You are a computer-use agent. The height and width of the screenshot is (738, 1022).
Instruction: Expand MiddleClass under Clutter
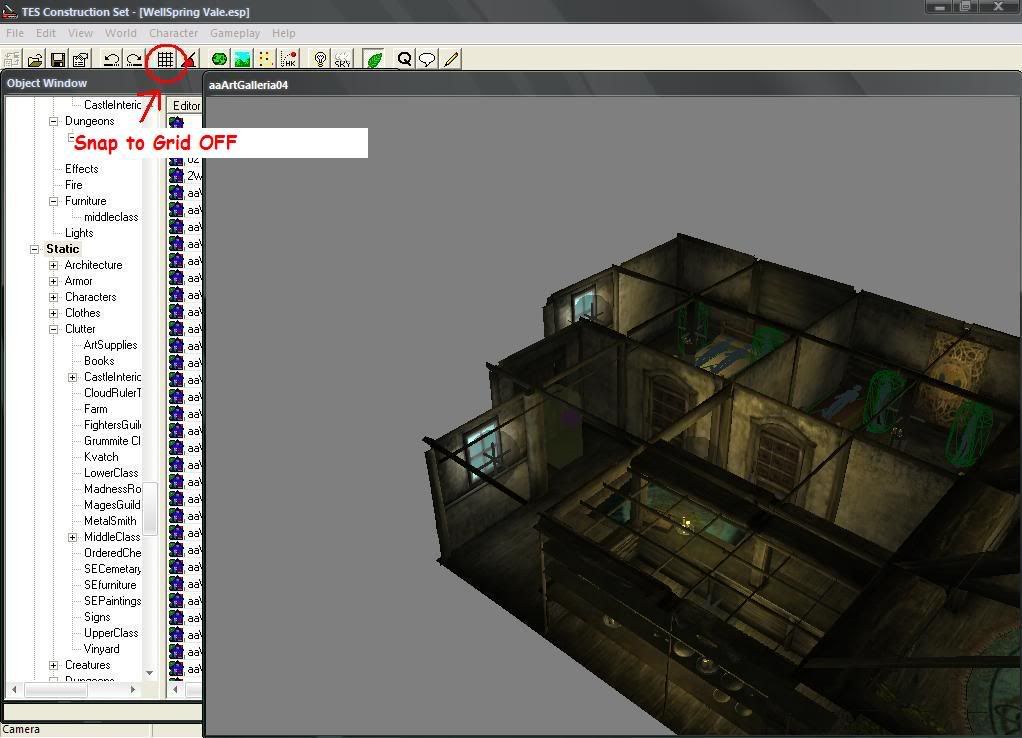[71, 537]
